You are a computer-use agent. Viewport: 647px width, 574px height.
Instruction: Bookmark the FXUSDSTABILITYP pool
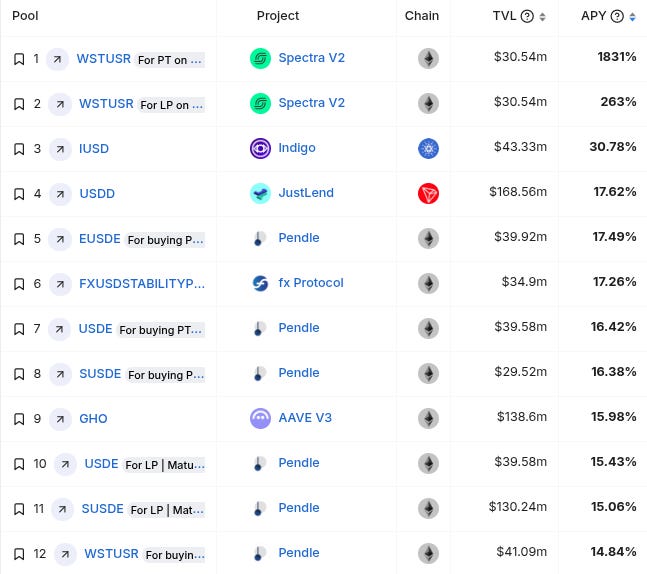pos(19,284)
